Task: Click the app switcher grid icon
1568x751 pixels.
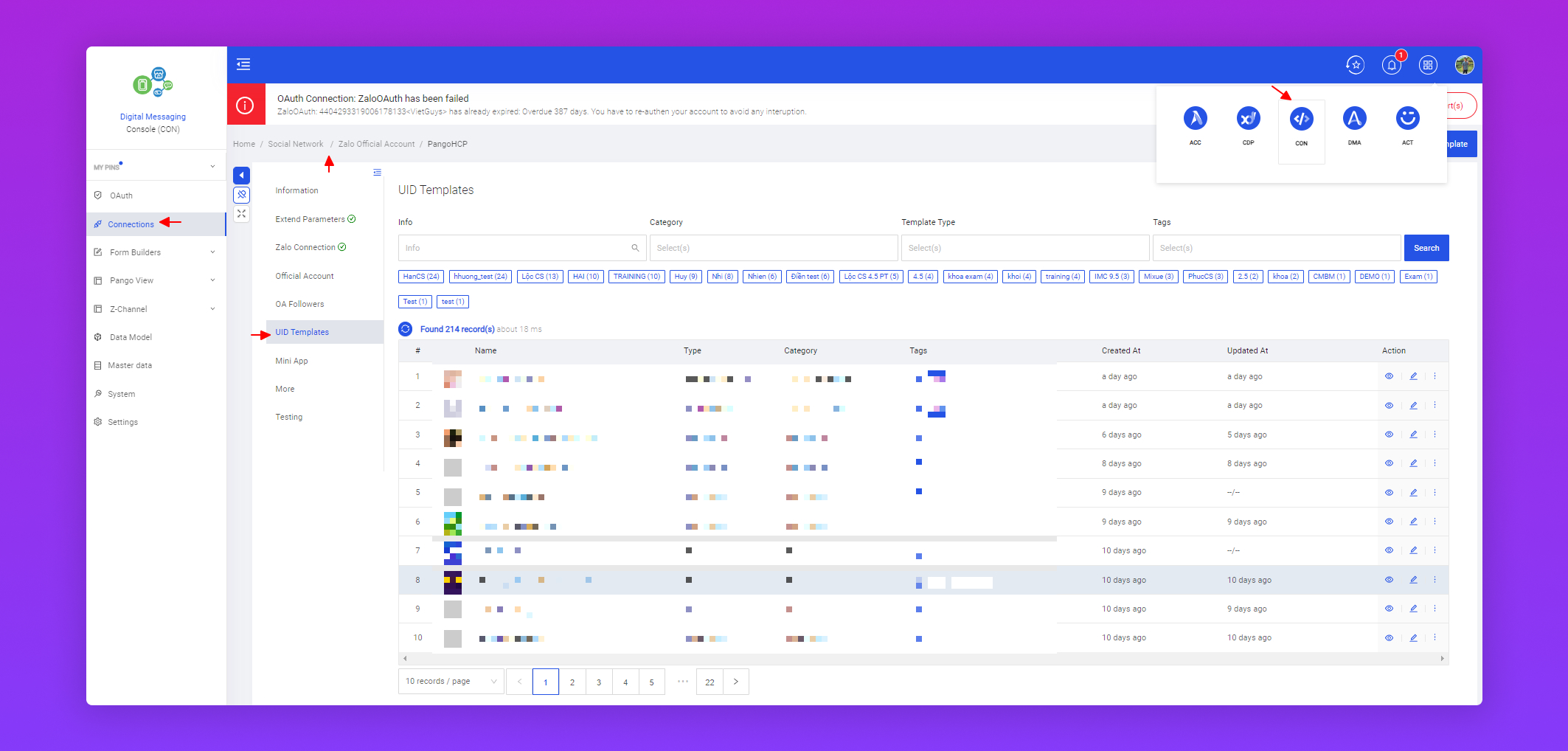Action: 1428,66
